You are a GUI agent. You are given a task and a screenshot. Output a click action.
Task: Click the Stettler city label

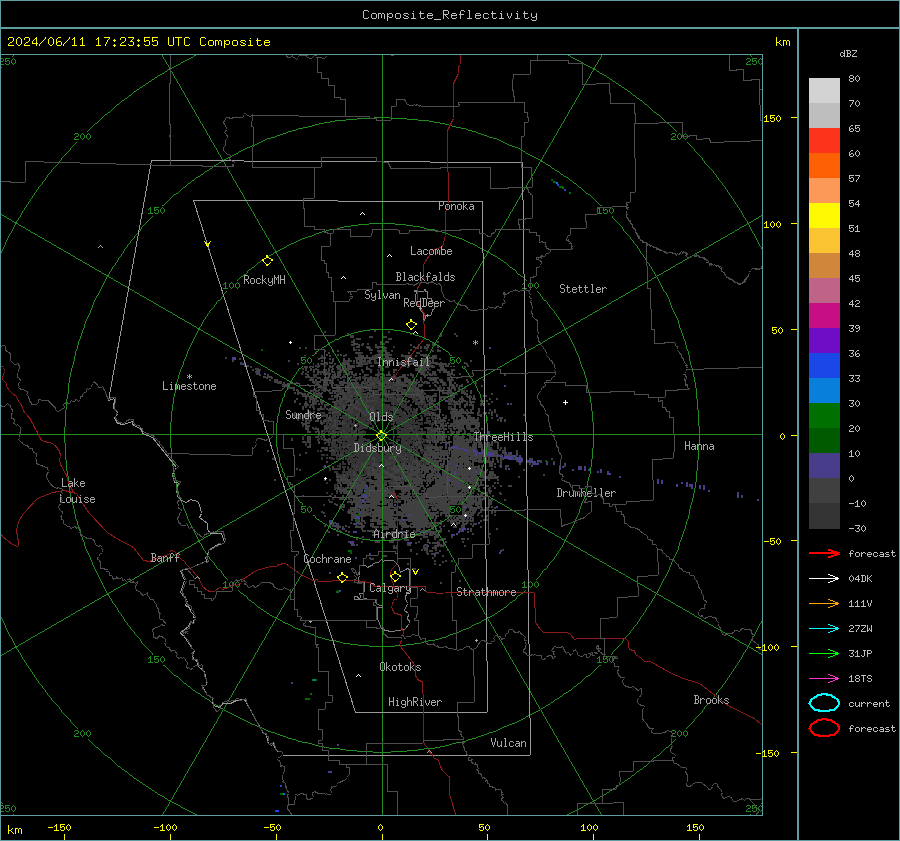583,289
